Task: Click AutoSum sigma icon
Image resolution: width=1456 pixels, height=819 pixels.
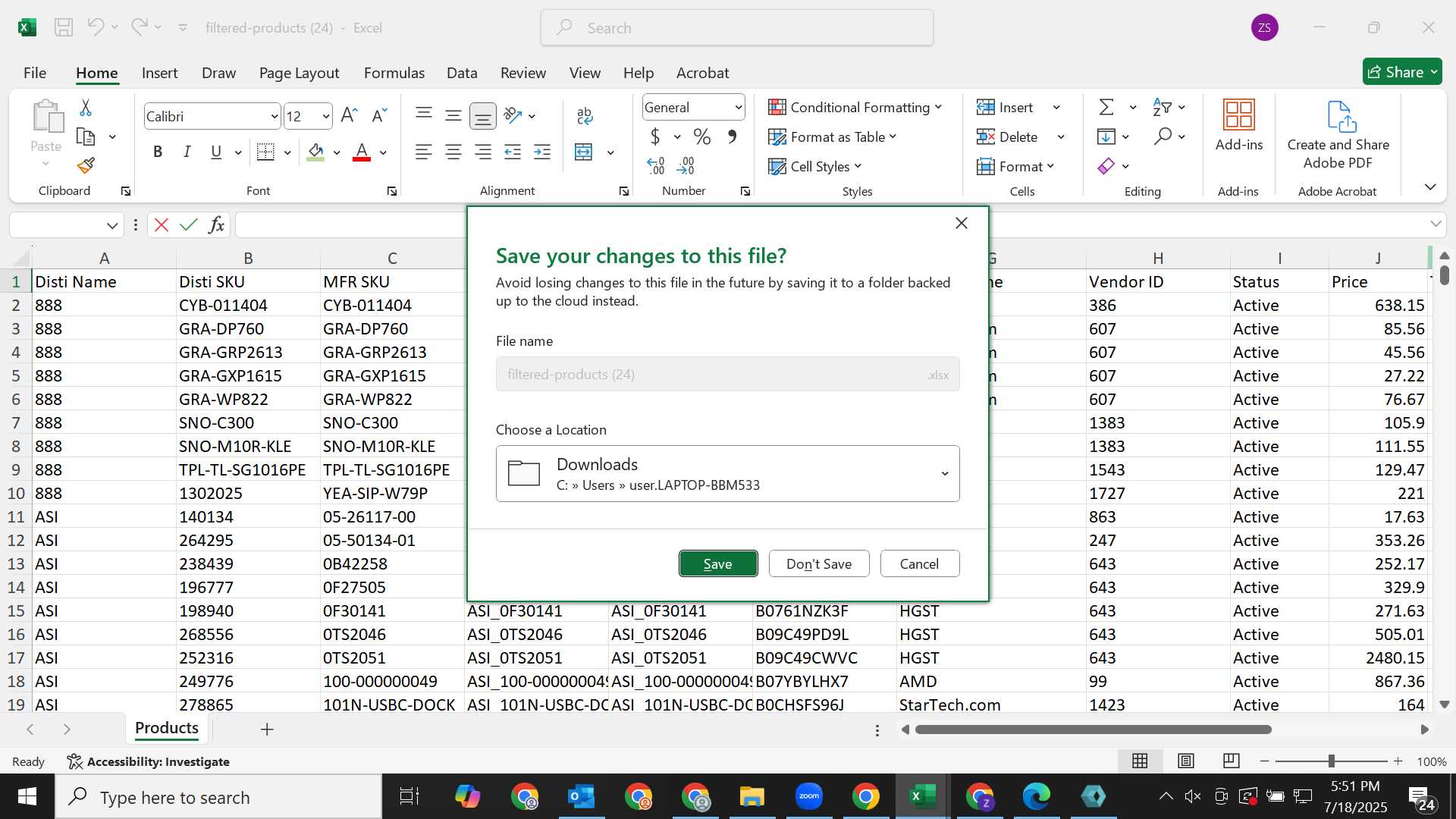Action: [x=1106, y=107]
